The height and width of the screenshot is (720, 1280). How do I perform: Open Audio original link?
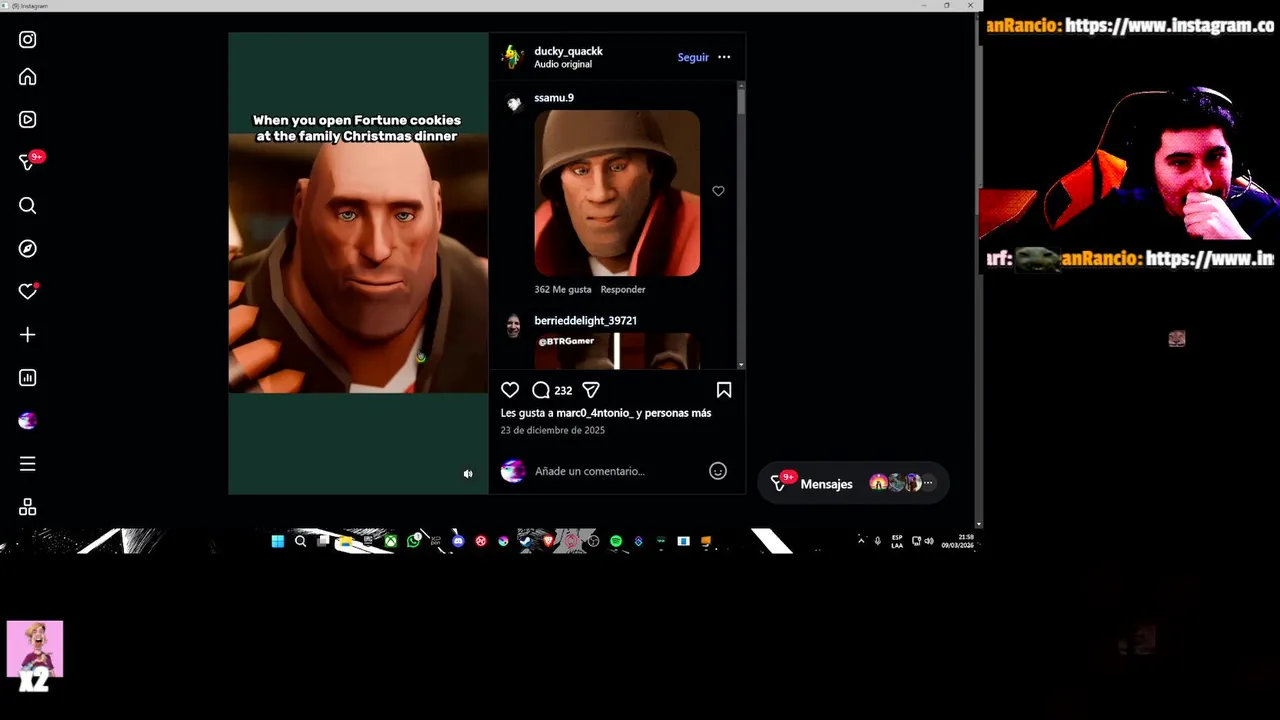(x=563, y=64)
